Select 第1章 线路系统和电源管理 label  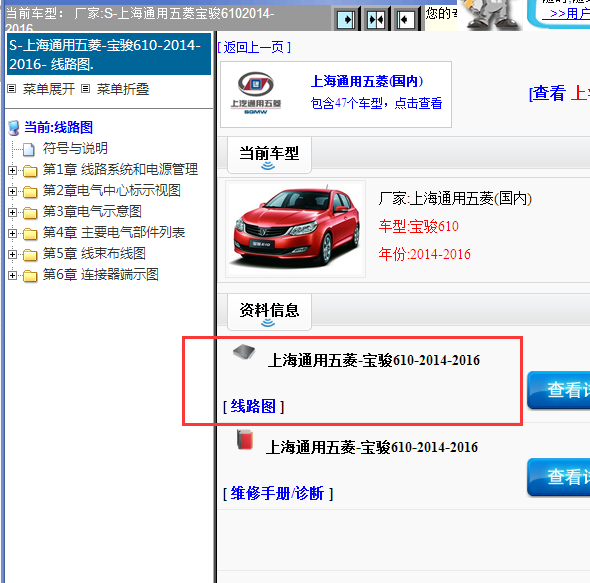120,169
